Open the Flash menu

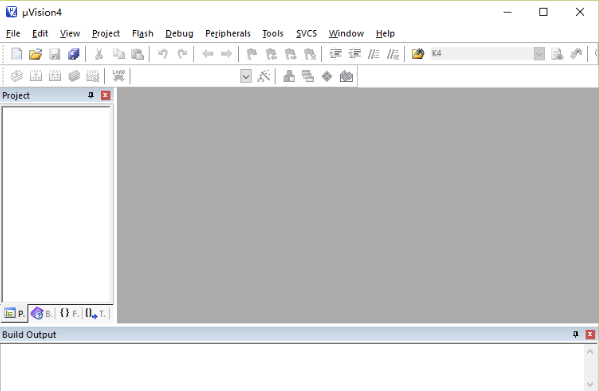coord(142,34)
